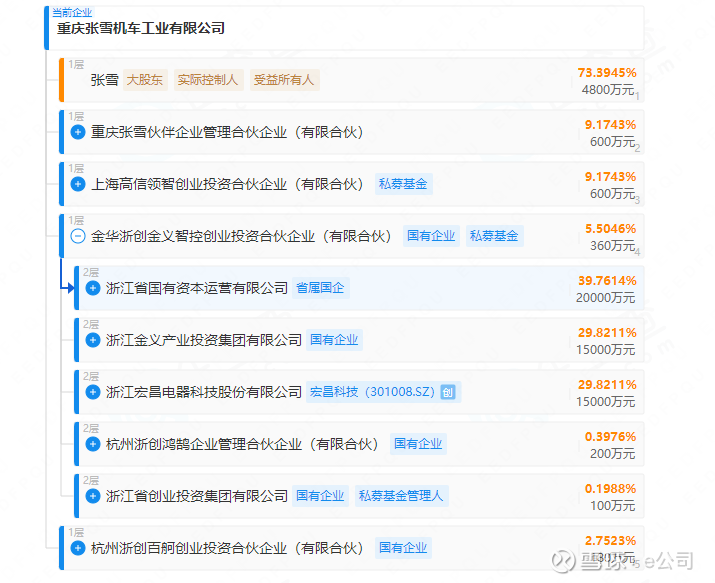Select 9.1743% on 上海高信领智 row
The image size is (715, 583).
click(611, 177)
